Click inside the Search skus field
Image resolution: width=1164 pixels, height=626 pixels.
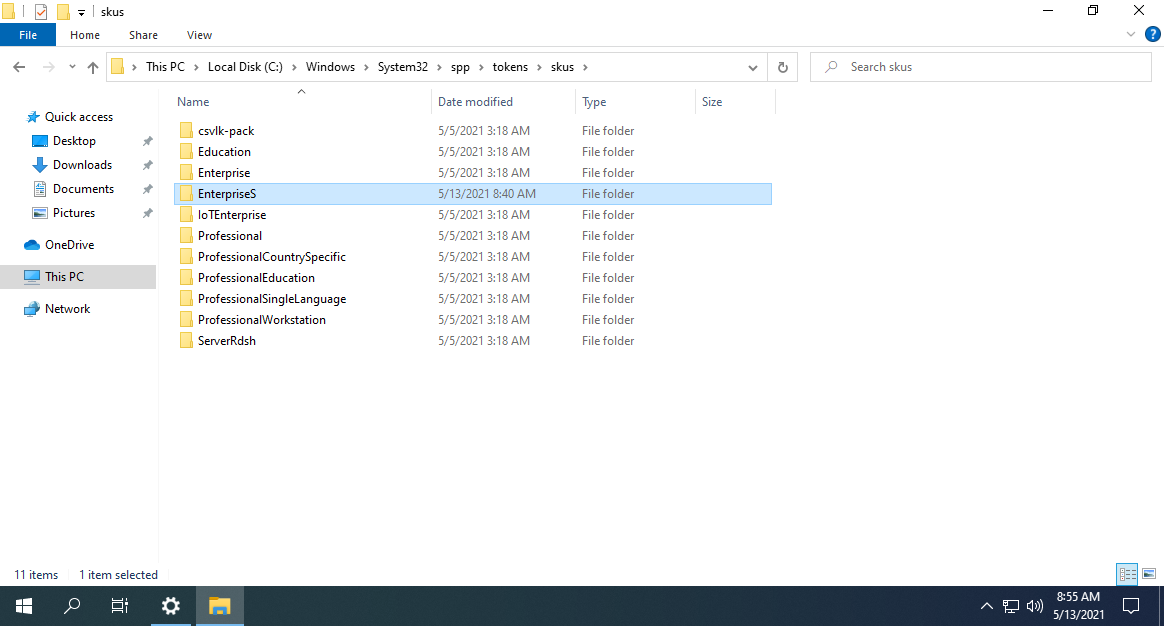981,67
